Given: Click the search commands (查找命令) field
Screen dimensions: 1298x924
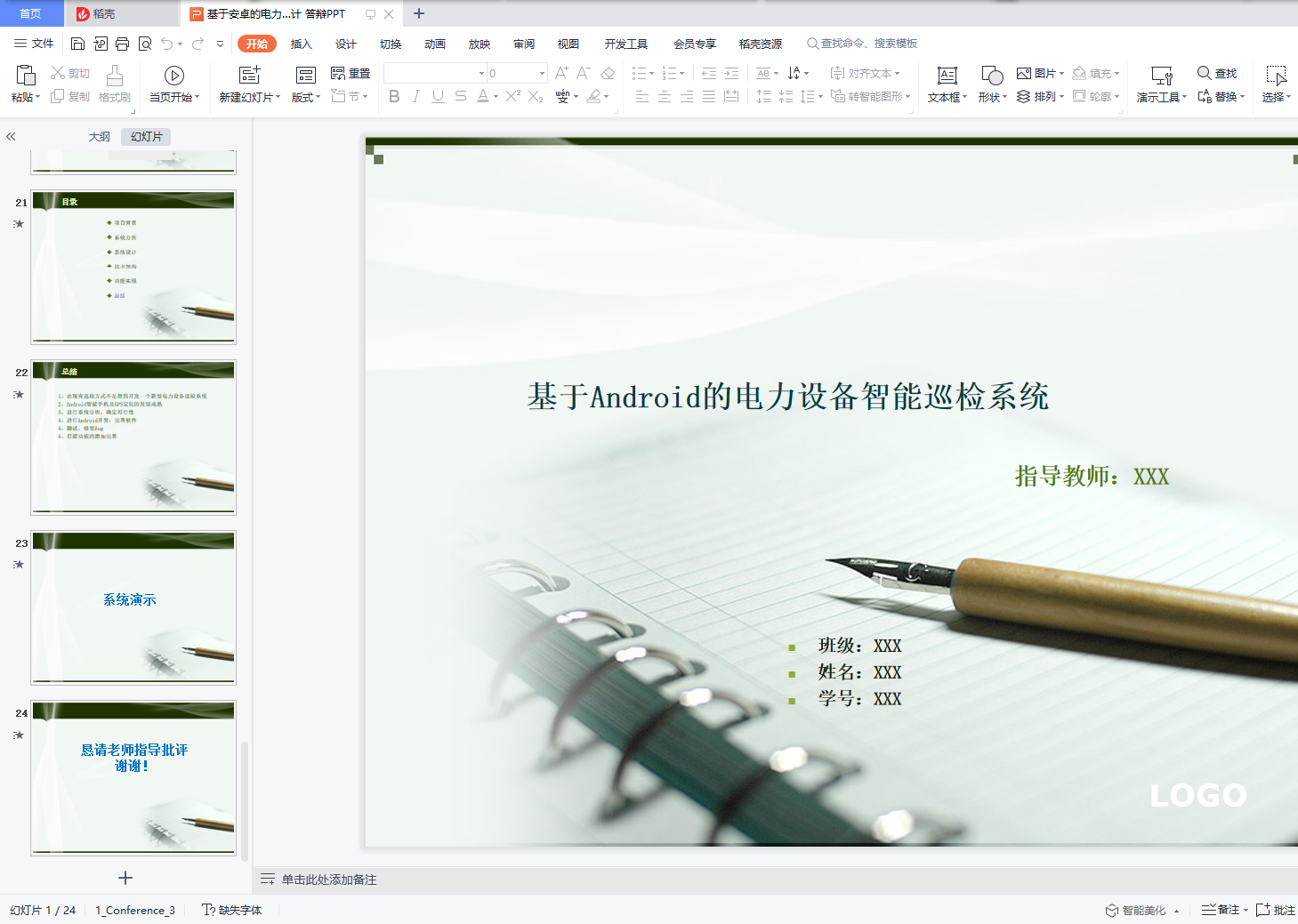Looking at the screenshot, I should click(861, 44).
